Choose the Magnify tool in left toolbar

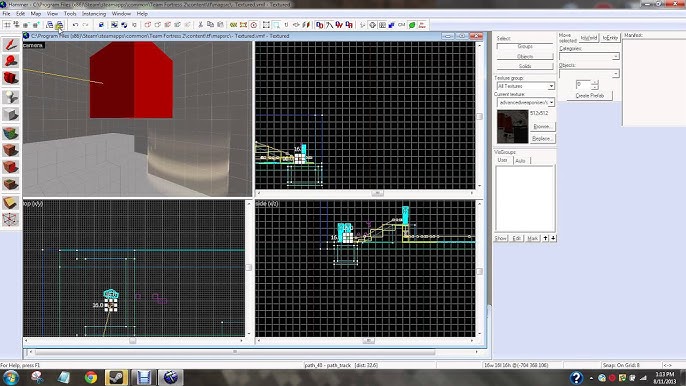10,61
